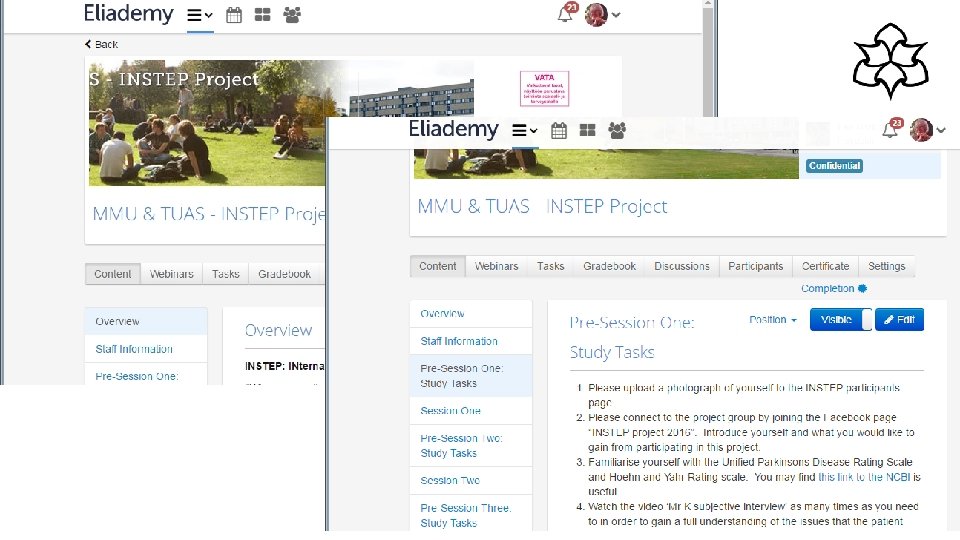Open Session One section
The width and height of the screenshot is (960, 540).
pyautogui.click(x=471, y=411)
